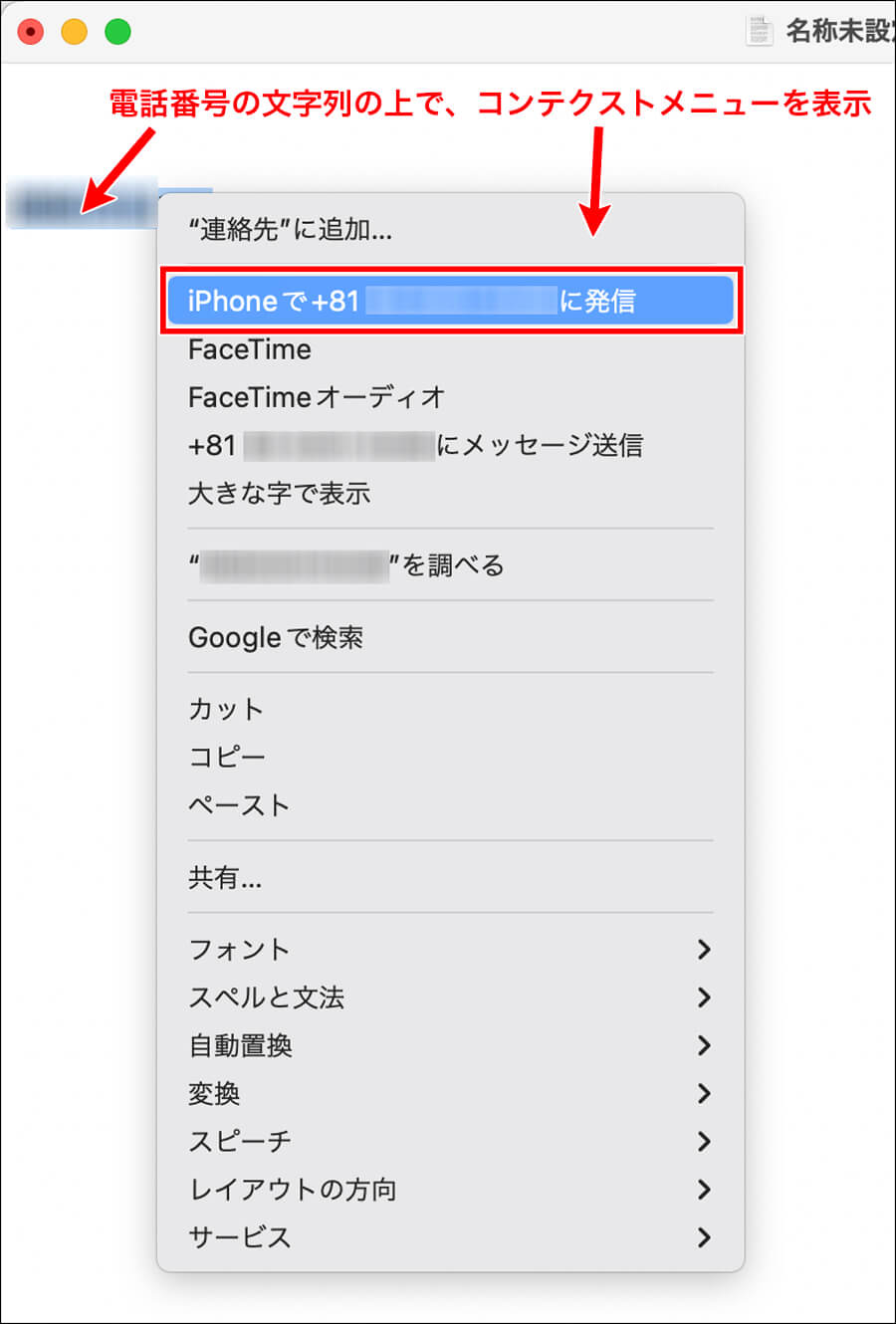Open the スピーチ submenu chevron
This screenshot has width=896, height=1324.
click(x=704, y=1141)
